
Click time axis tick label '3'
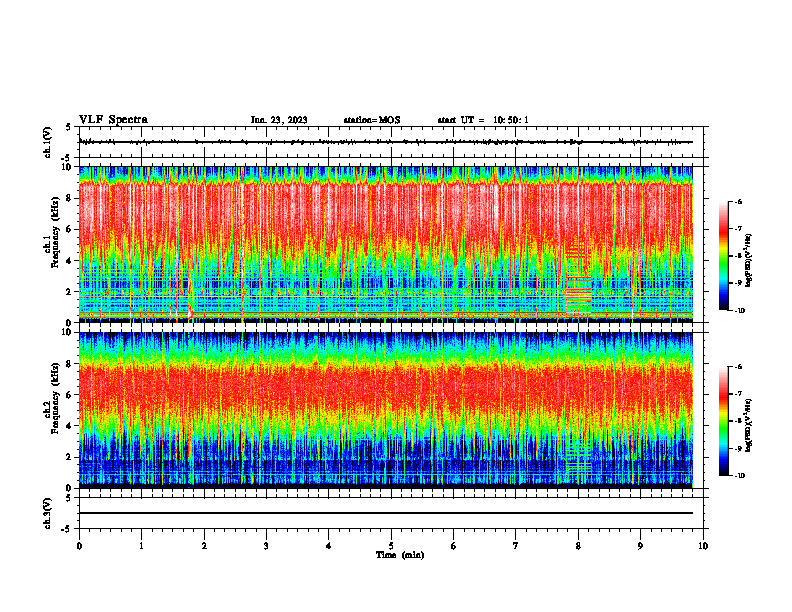click(x=266, y=546)
